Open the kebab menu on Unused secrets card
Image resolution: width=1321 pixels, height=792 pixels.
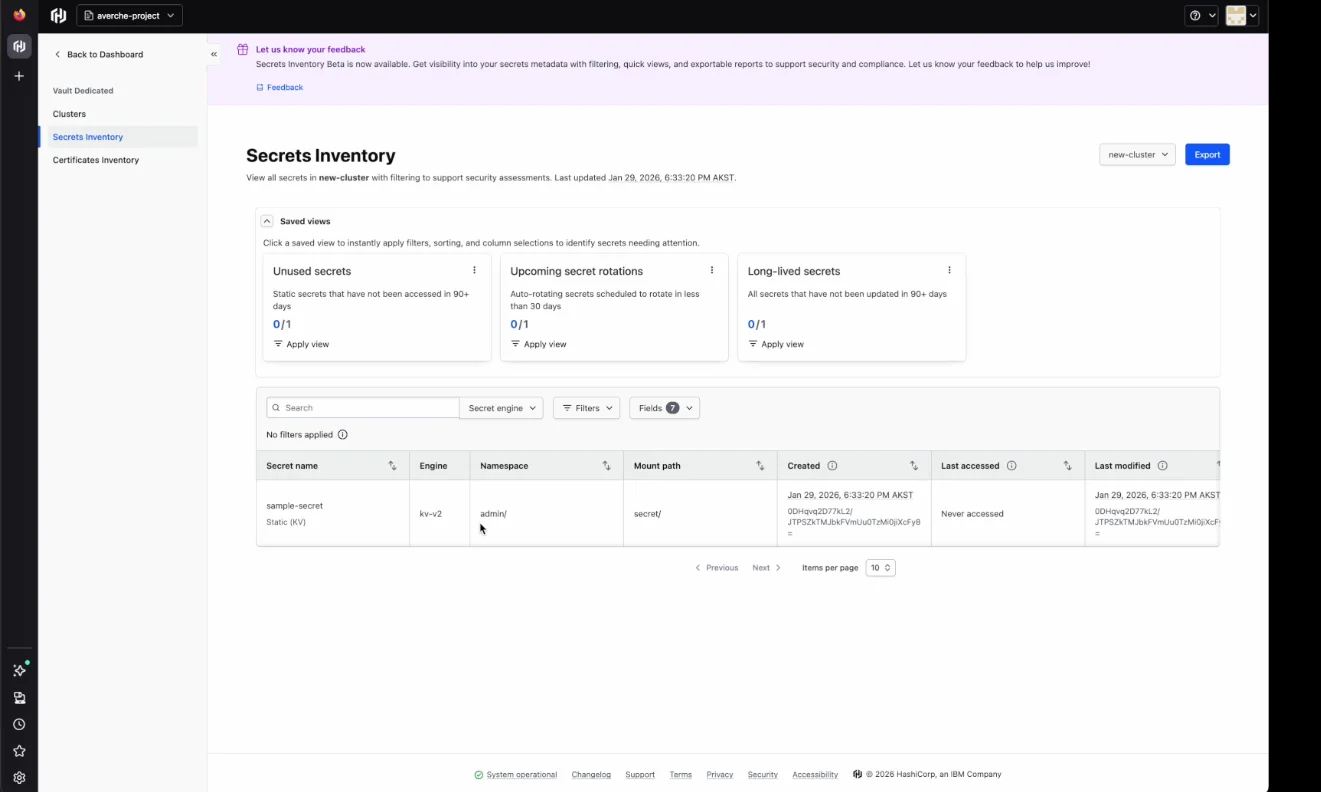[474, 269]
